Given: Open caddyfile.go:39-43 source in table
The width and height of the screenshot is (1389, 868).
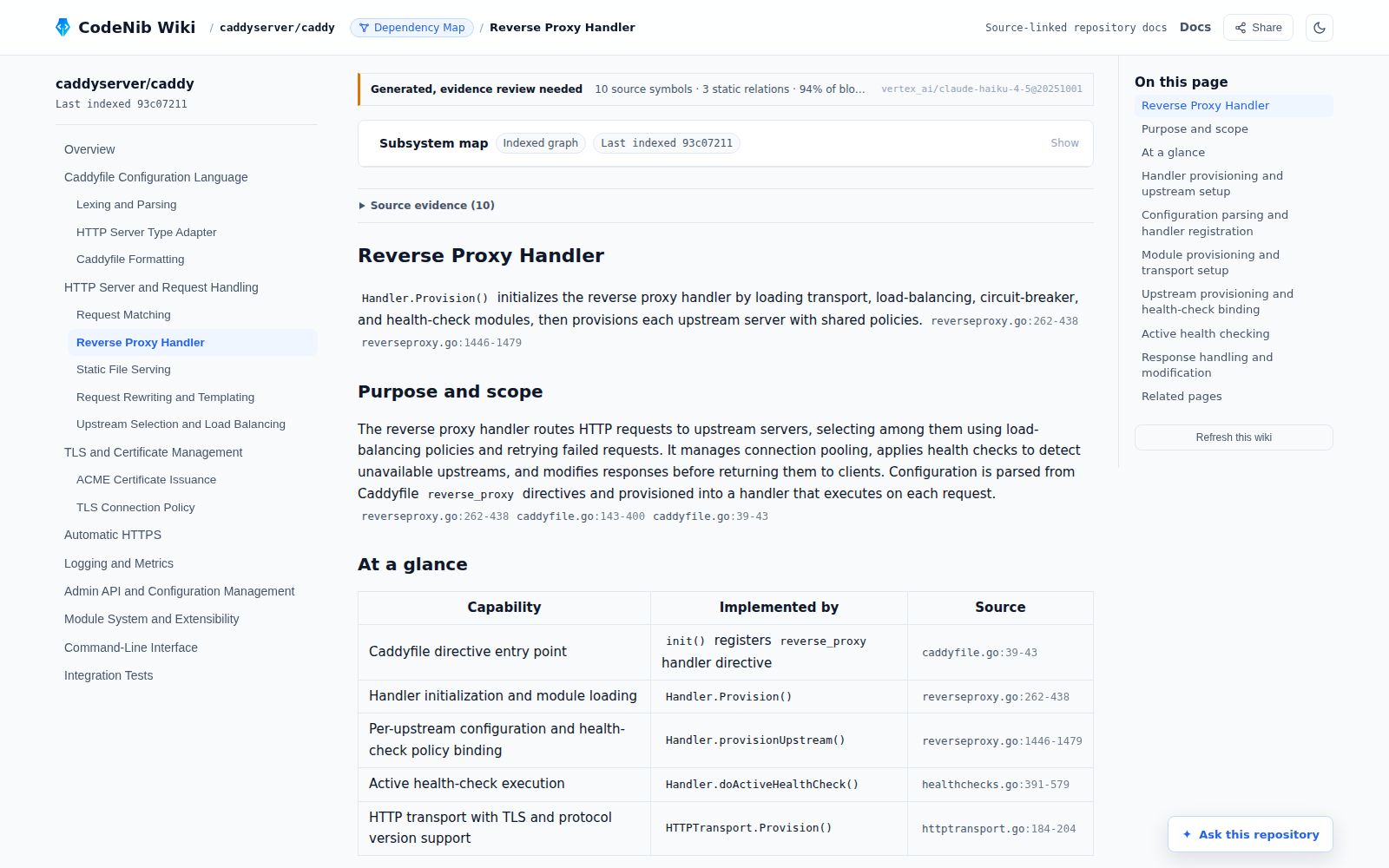Looking at the screenshot, I should point(979,653).
